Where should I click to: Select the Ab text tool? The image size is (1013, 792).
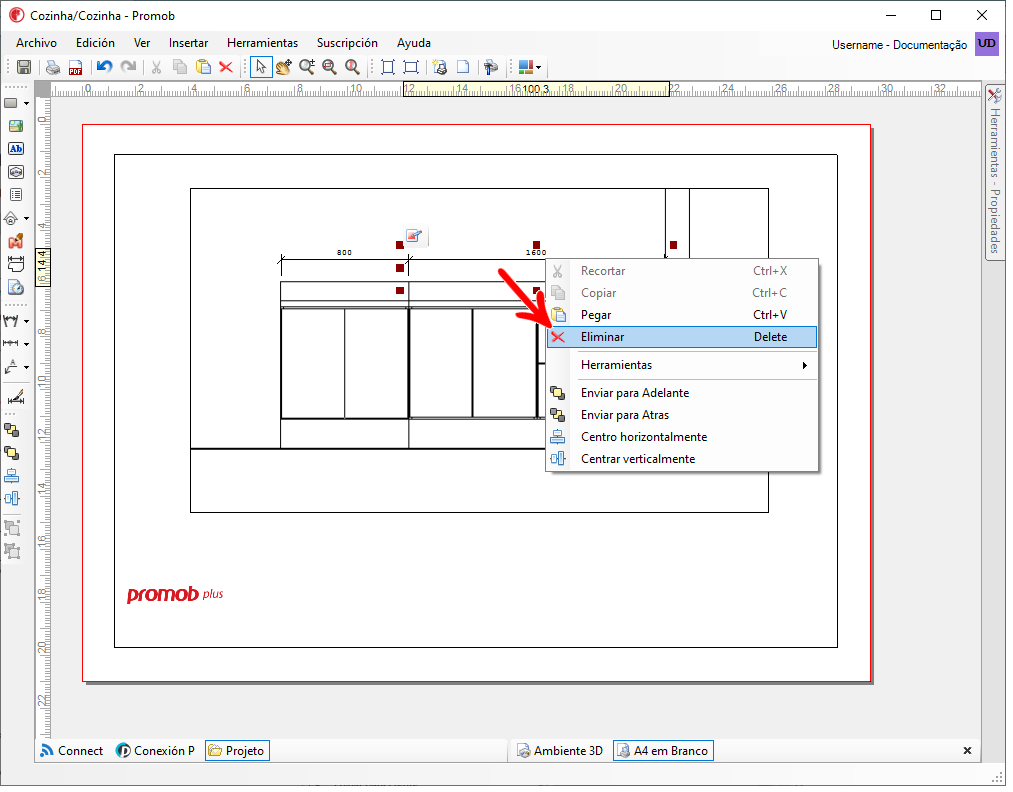click(16, 149)
